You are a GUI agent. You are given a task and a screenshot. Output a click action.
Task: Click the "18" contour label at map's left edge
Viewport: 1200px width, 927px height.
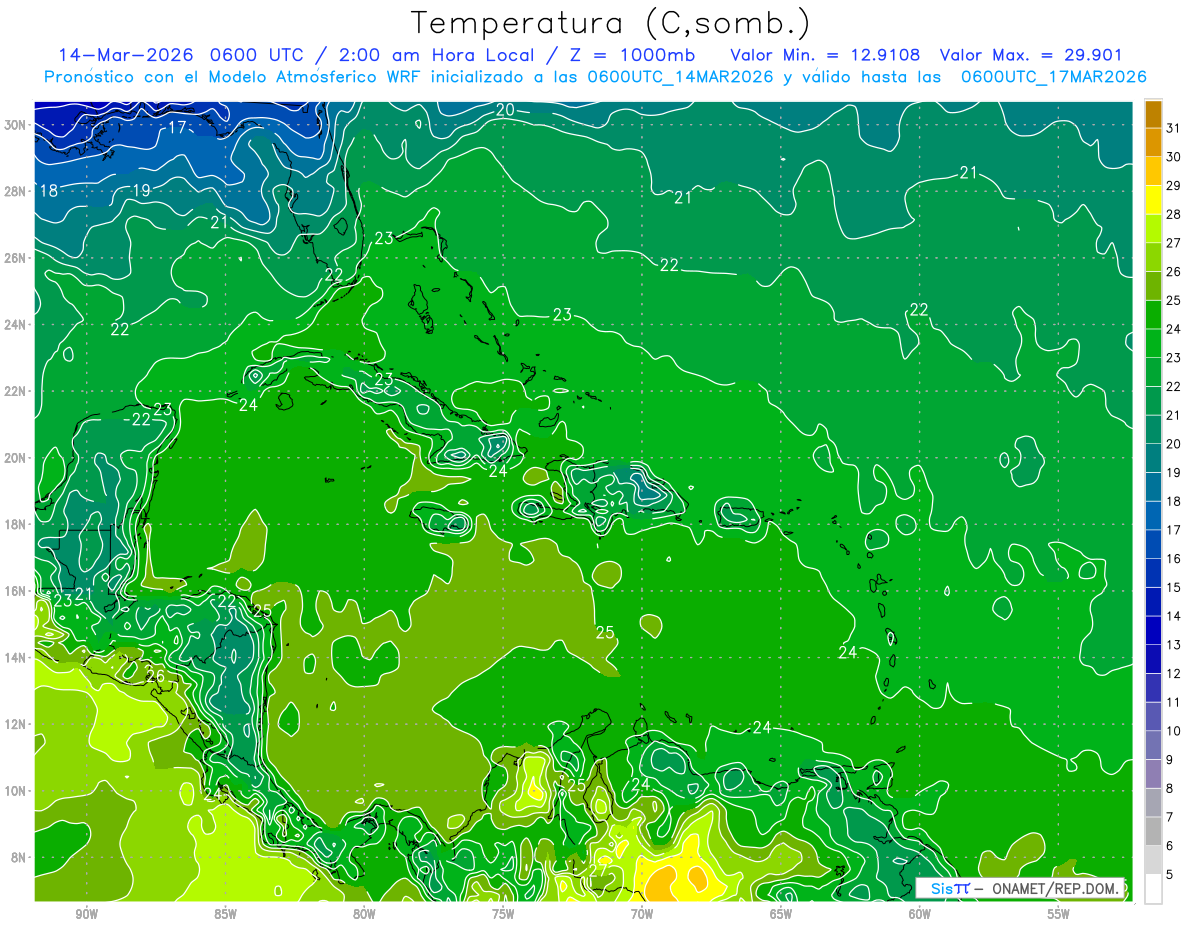pyautogui.click(x=48, y=191)
